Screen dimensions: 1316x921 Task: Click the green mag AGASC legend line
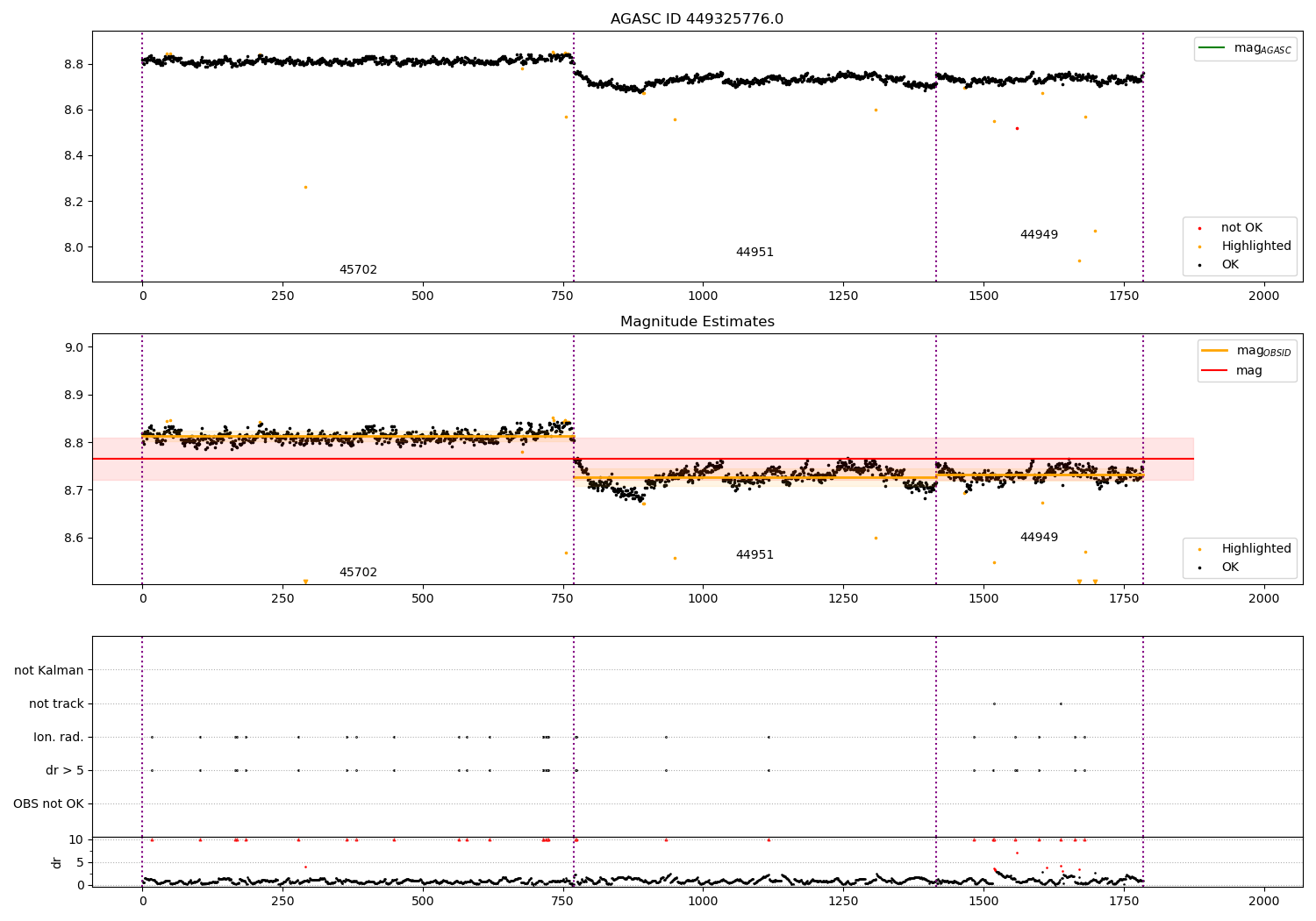click(x=1213, y=48)
